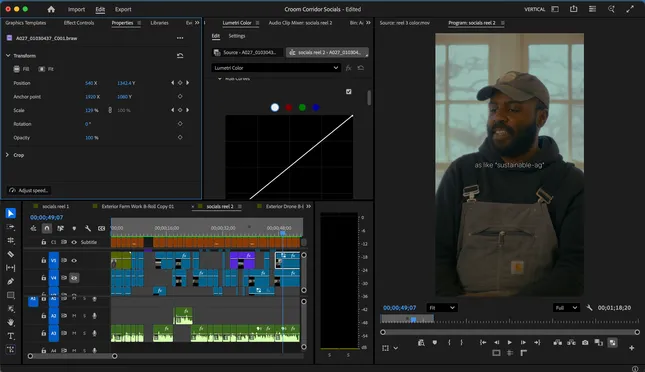This screenshot has height=372, width=645.
Task: Switch to the Import page
Action: coord(76,9)
